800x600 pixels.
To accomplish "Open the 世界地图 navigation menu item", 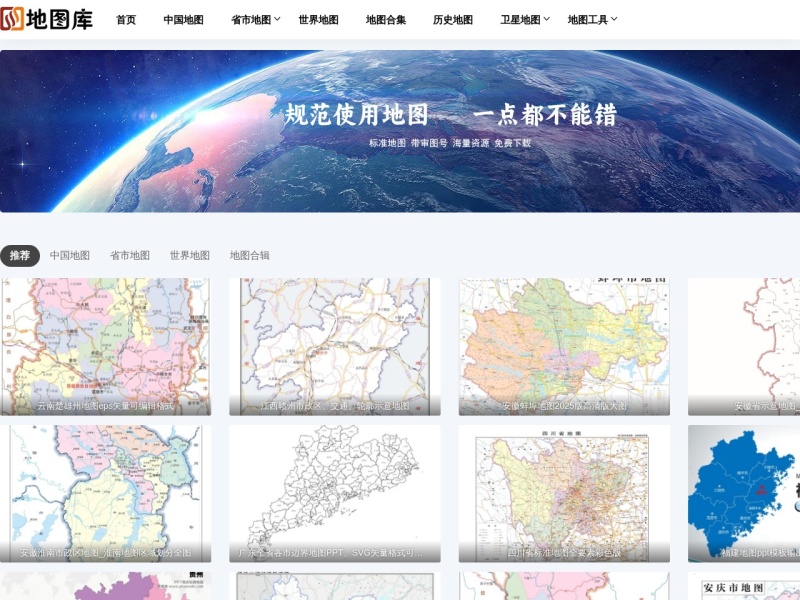I will pos(318,19).
